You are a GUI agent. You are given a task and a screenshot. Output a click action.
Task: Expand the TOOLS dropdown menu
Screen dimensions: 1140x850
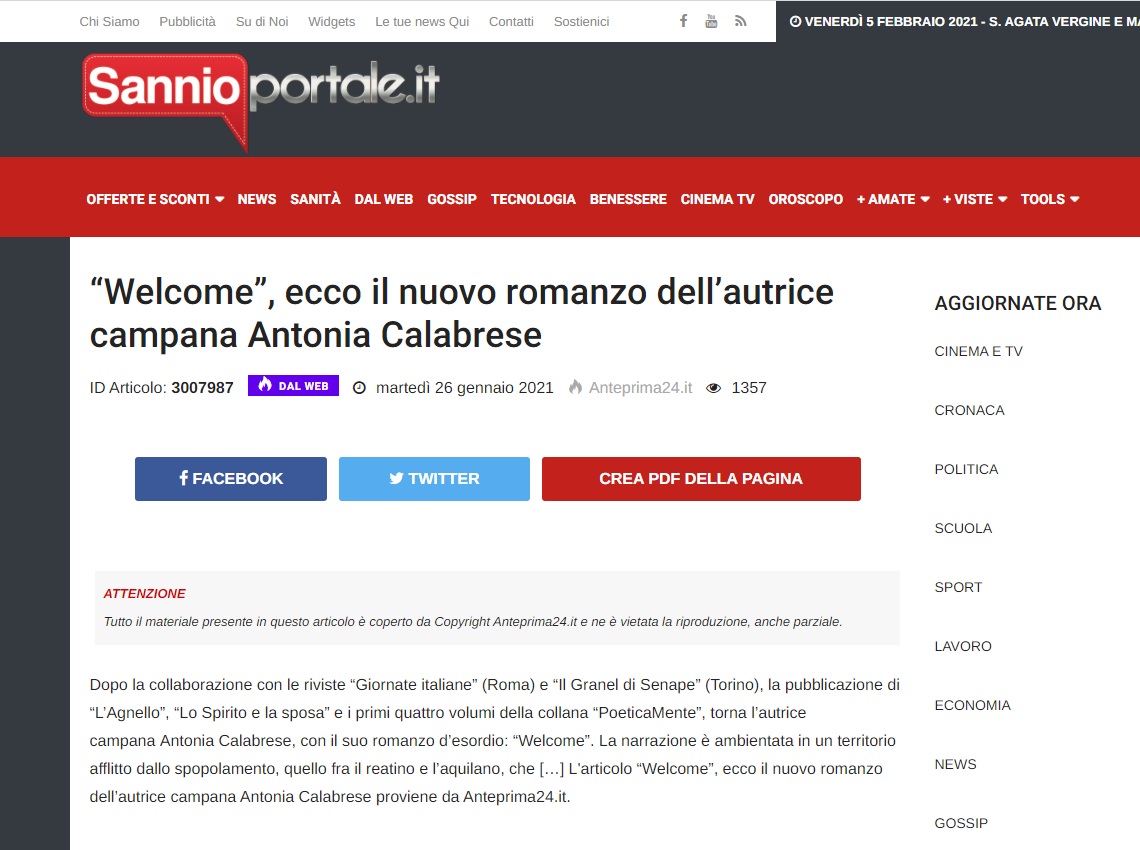[x=1049, y=199]
